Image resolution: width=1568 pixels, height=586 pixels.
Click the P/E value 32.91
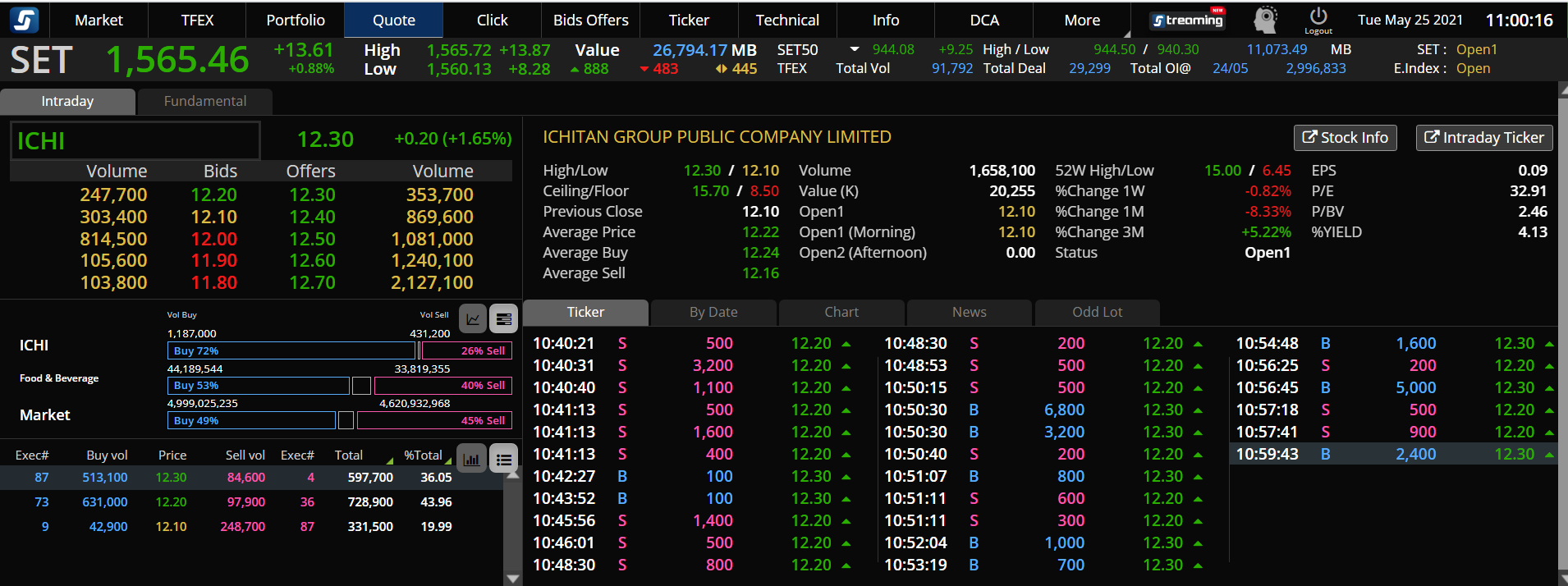[x=1529, y=191]
